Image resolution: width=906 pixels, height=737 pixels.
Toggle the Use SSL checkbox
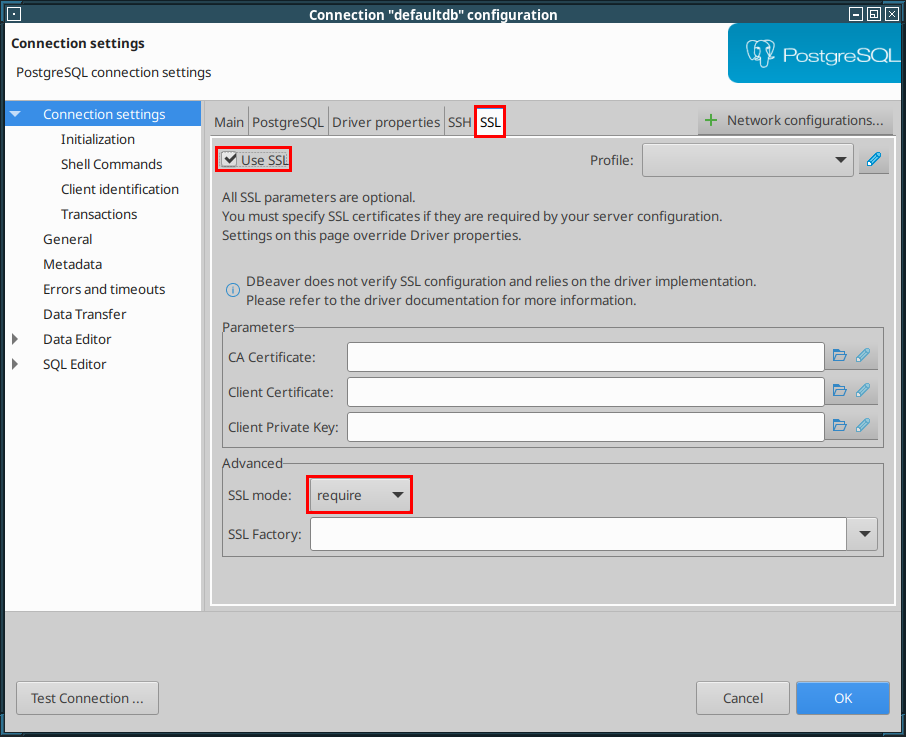coord(230,159)
